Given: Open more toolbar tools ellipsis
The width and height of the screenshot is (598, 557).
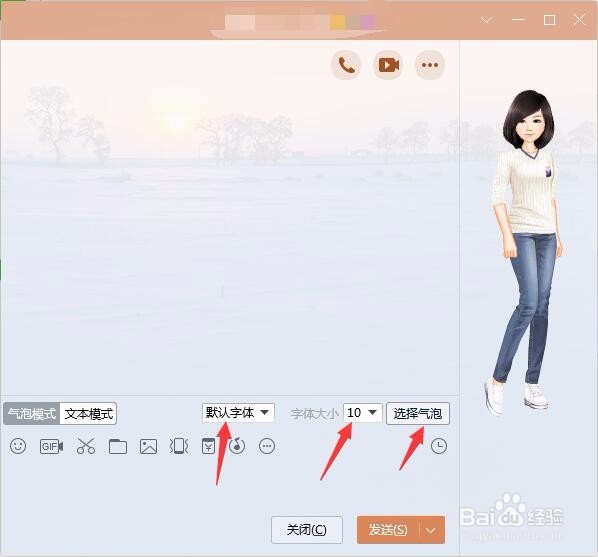Looking at the screenshot, I should click(x=267, y=446).
